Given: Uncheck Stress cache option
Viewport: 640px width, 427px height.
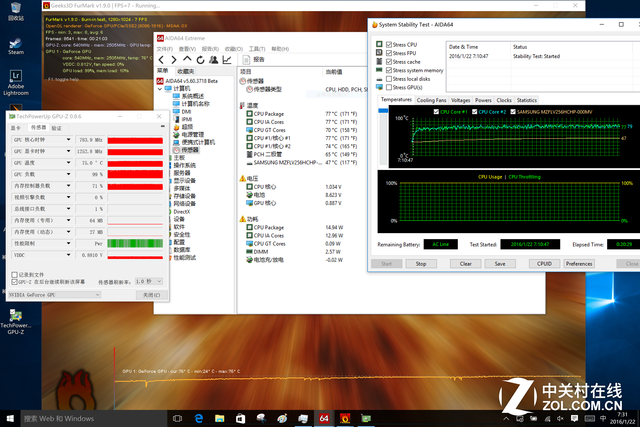Looking at the screenshot, I should [x=389, y=62].
